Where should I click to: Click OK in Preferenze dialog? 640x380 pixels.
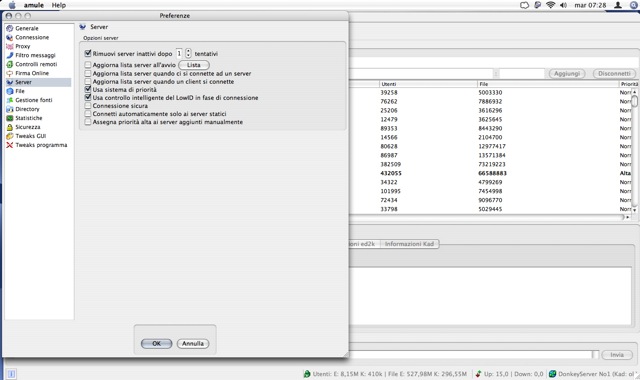[156, 344]
